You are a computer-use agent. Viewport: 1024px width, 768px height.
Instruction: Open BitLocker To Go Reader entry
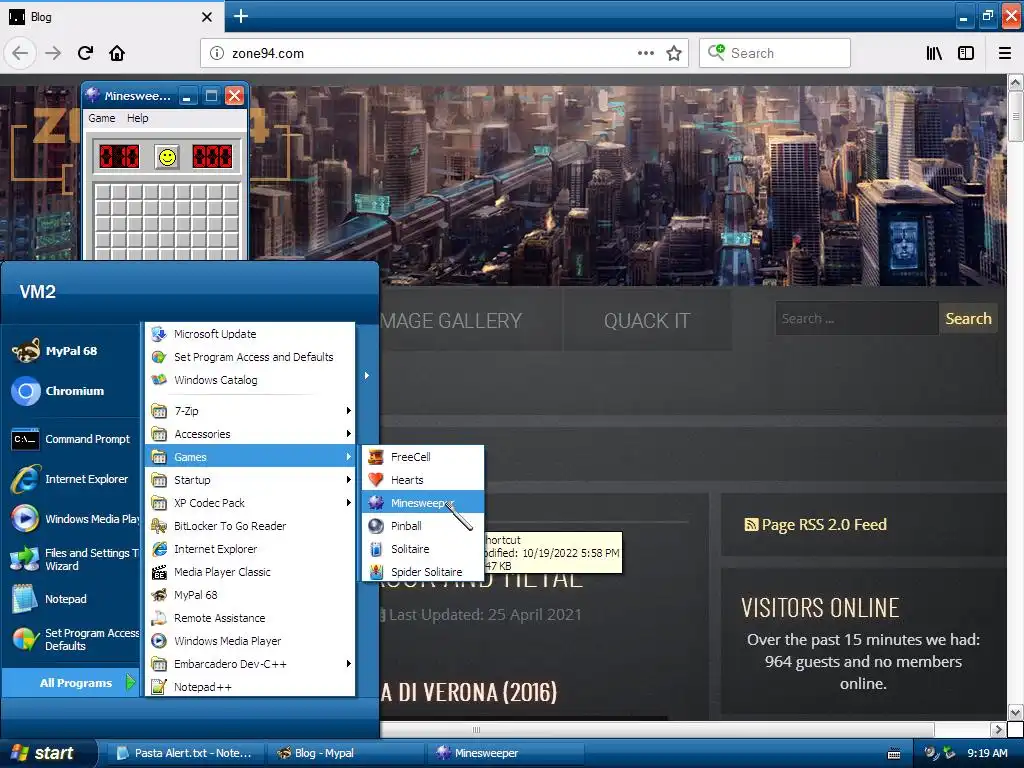[250, 526]
